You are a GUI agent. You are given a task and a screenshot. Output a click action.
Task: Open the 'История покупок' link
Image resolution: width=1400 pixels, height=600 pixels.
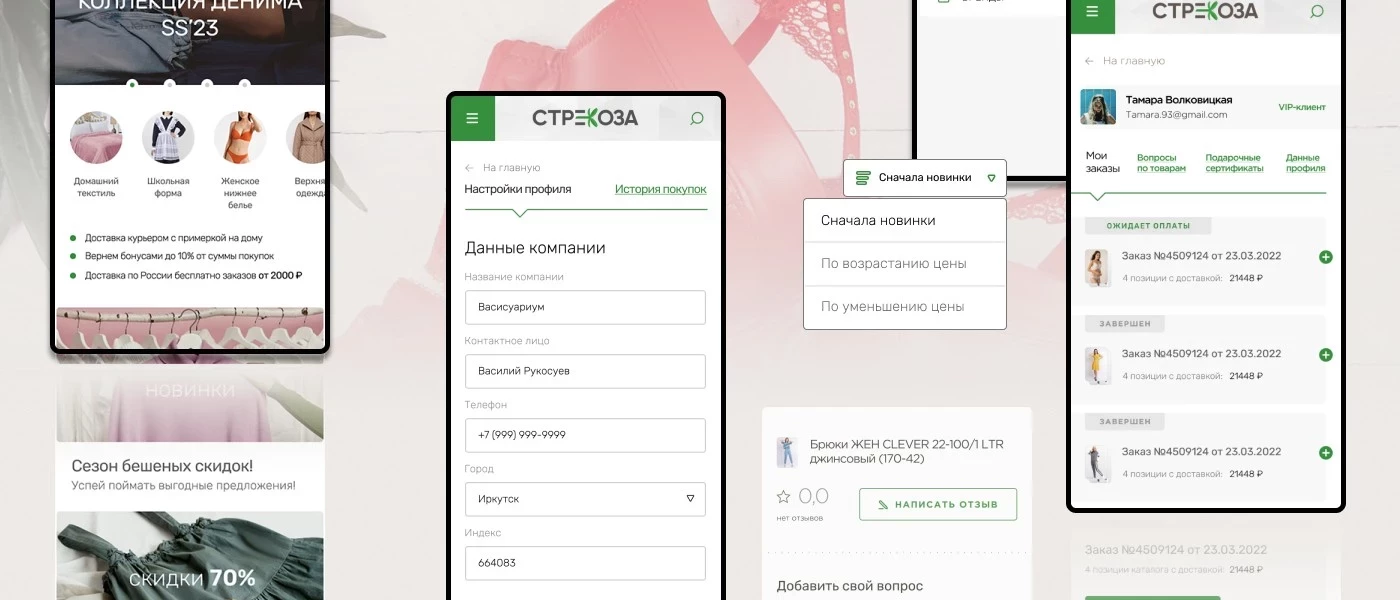pos(660,189)
